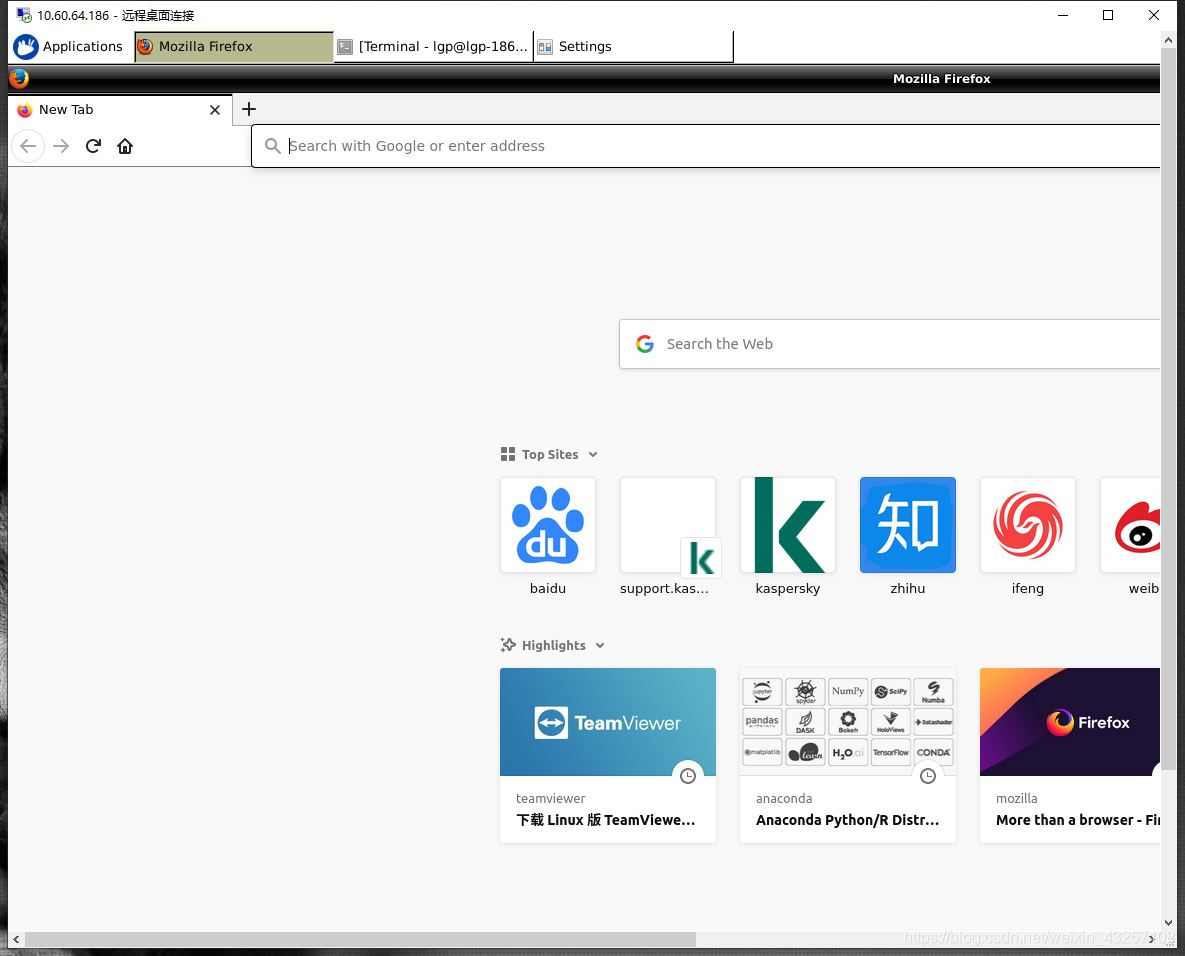Switch to the Terminal window in taskbar
This screenshot has height=956, width=1185.
click(x=433, y=46)
